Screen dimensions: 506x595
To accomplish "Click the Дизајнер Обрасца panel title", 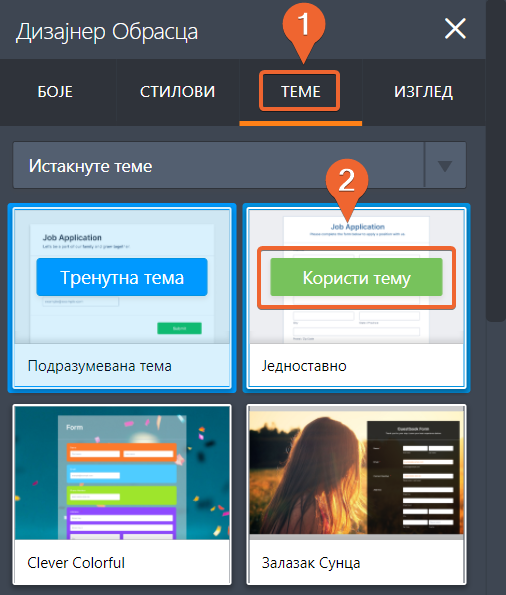I will (107, 32).
